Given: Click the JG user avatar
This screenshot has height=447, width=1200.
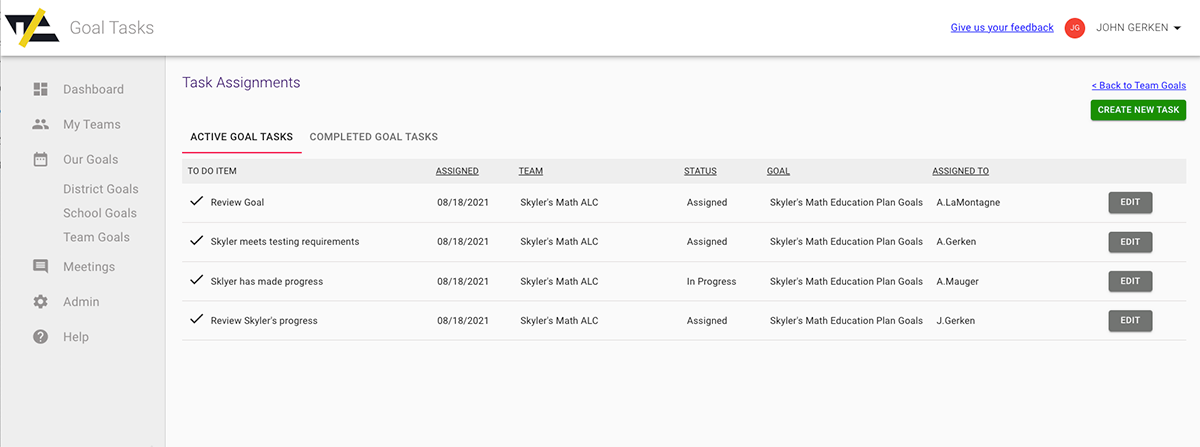Looking at the screenshot, I should coord(1075,28).
